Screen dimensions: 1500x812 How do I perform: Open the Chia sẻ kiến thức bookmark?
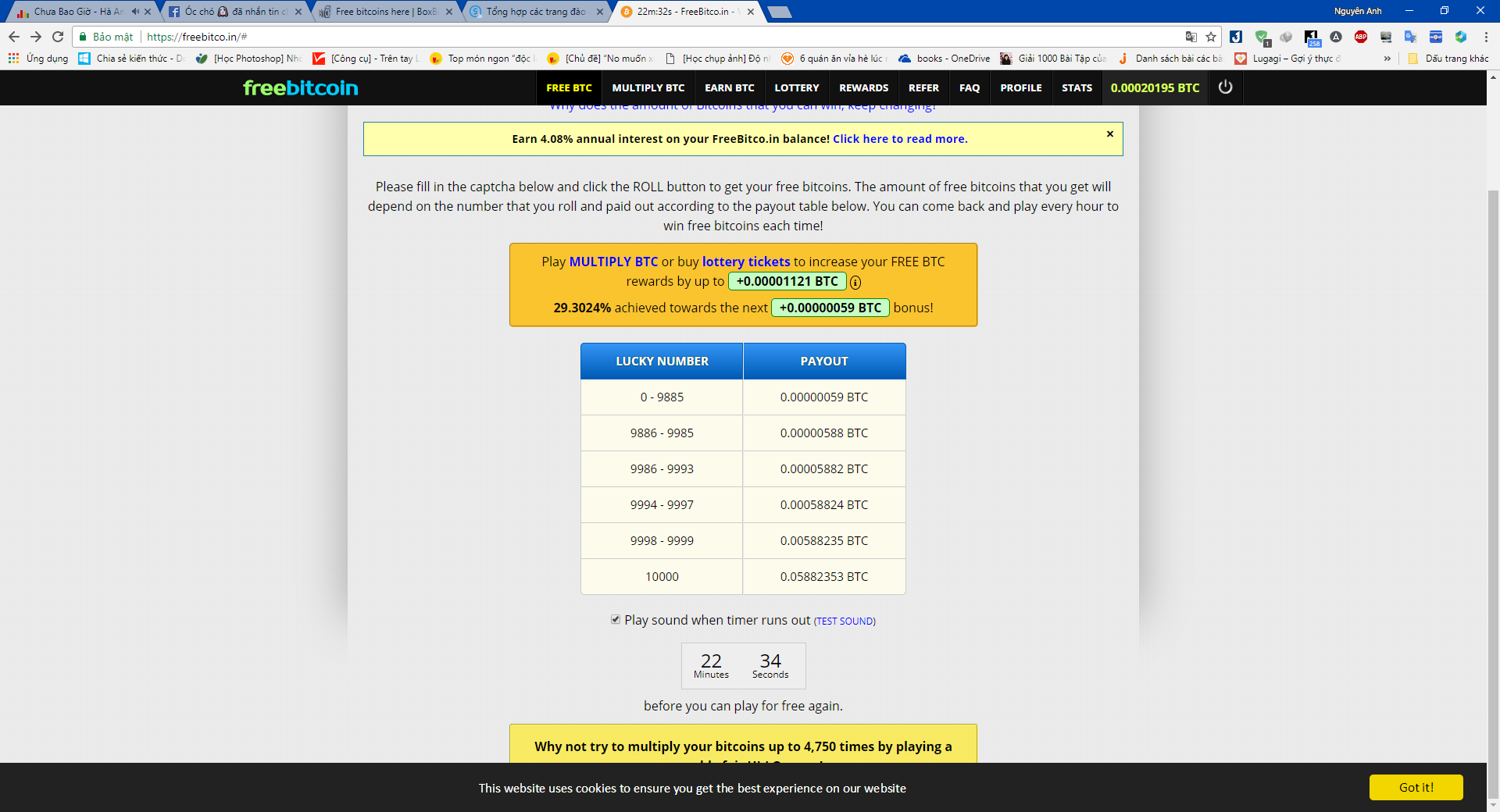131,59
